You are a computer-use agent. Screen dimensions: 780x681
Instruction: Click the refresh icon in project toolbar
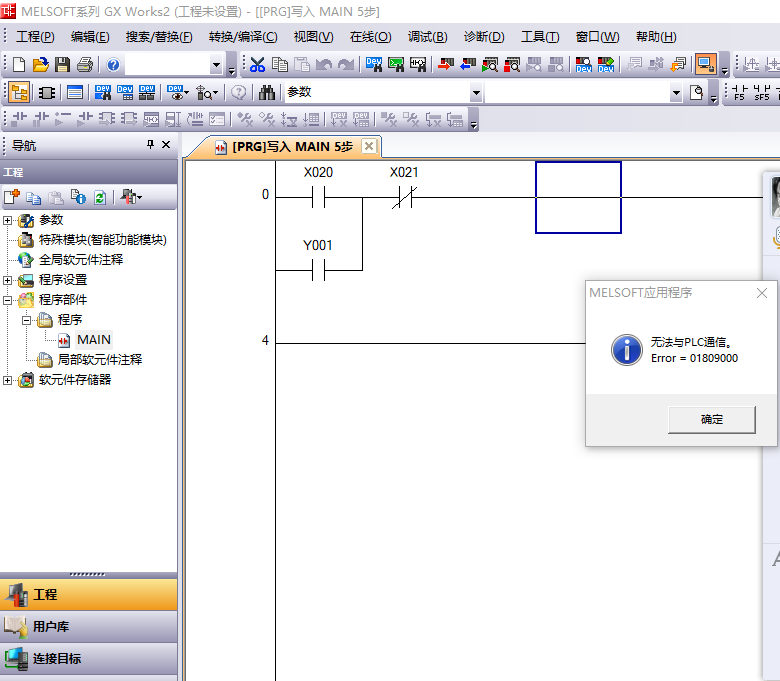pyautogui.click(x=100, y=197)
